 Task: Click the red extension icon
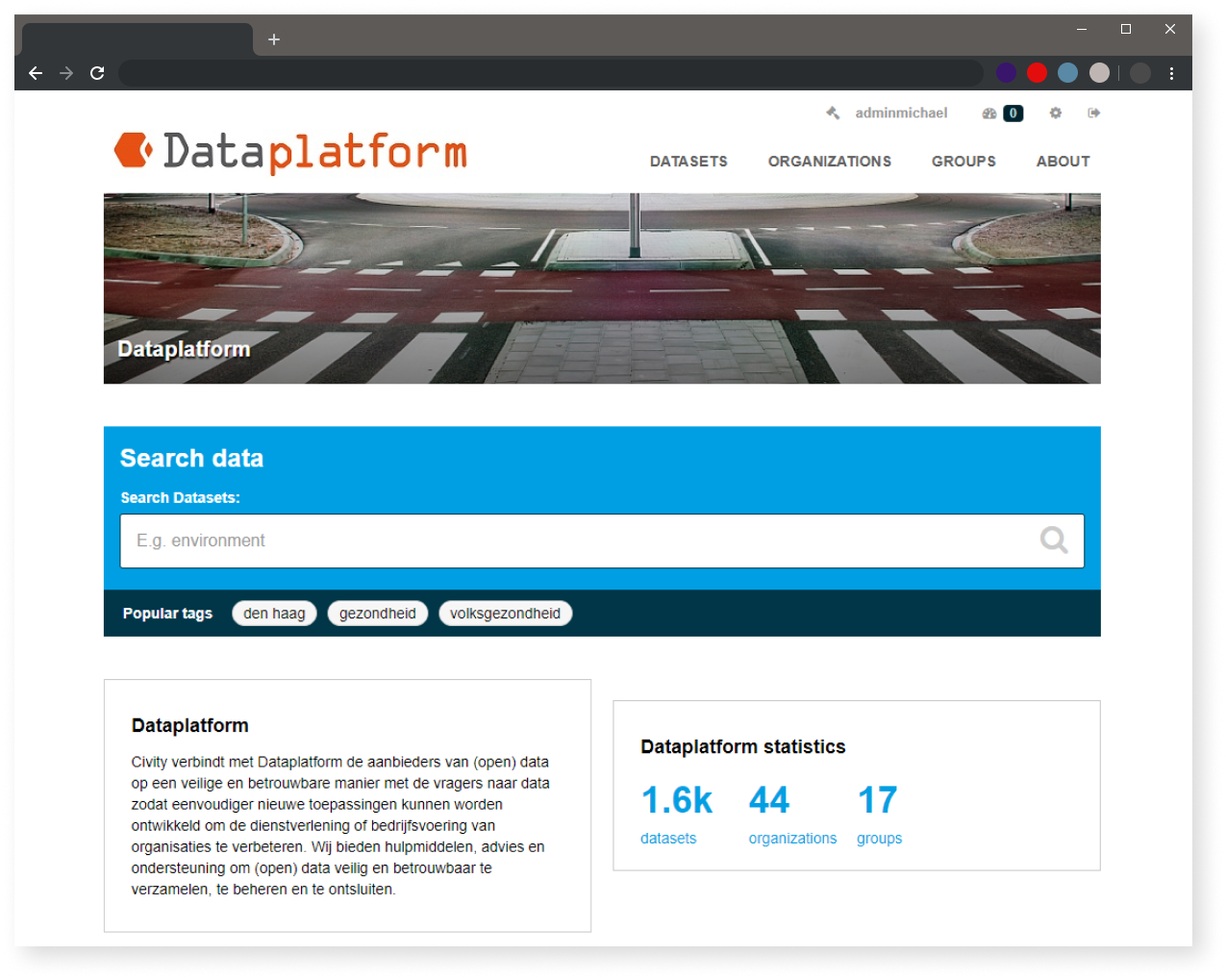pos(1037,73)
